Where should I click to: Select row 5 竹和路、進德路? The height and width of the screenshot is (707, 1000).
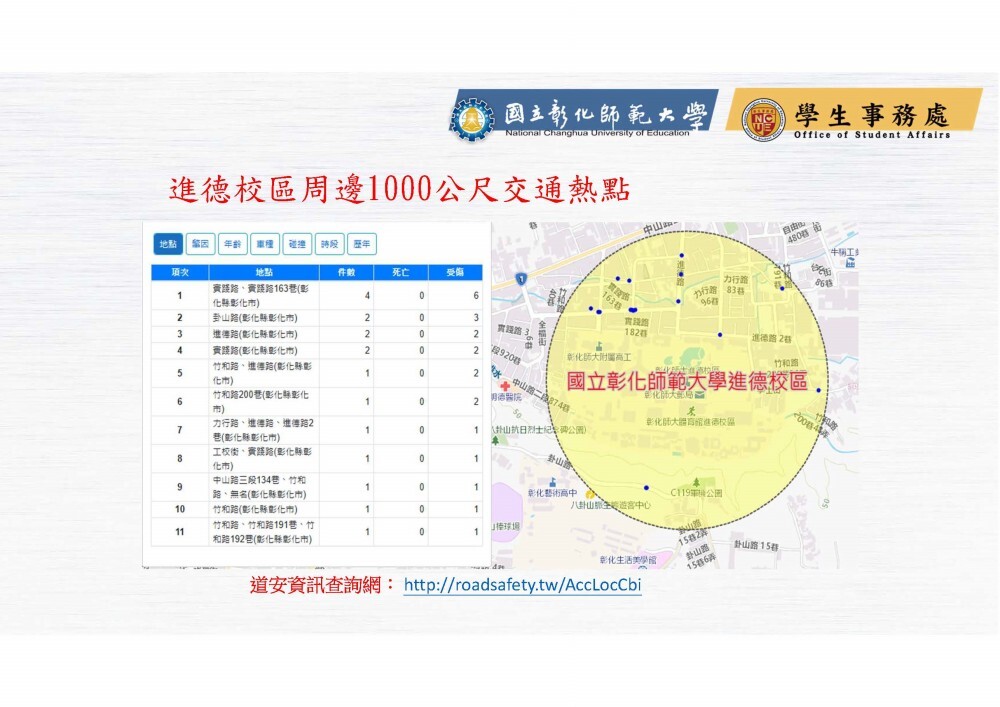coord(316,373)
